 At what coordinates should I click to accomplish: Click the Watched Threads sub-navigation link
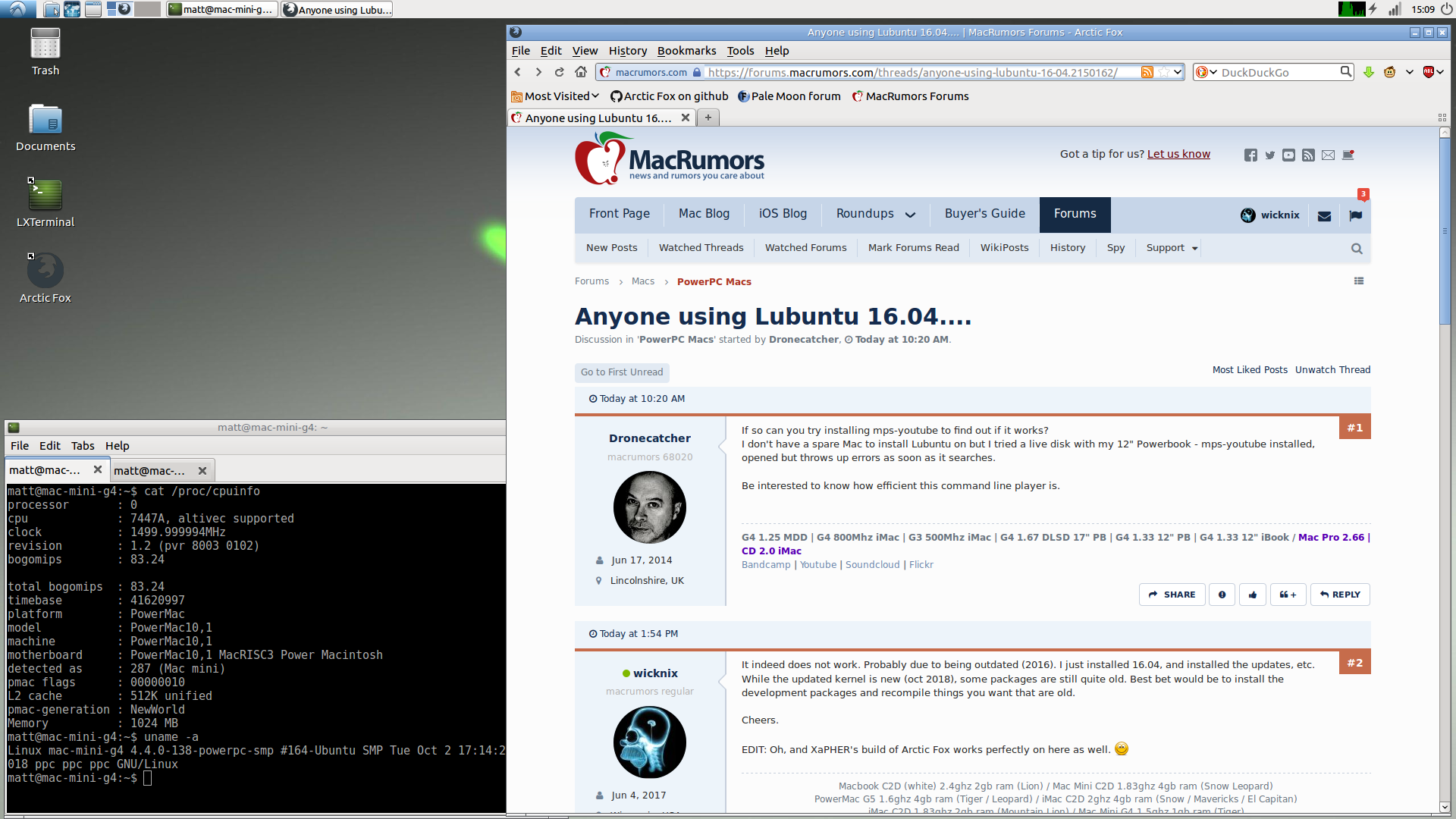(701, 248)
